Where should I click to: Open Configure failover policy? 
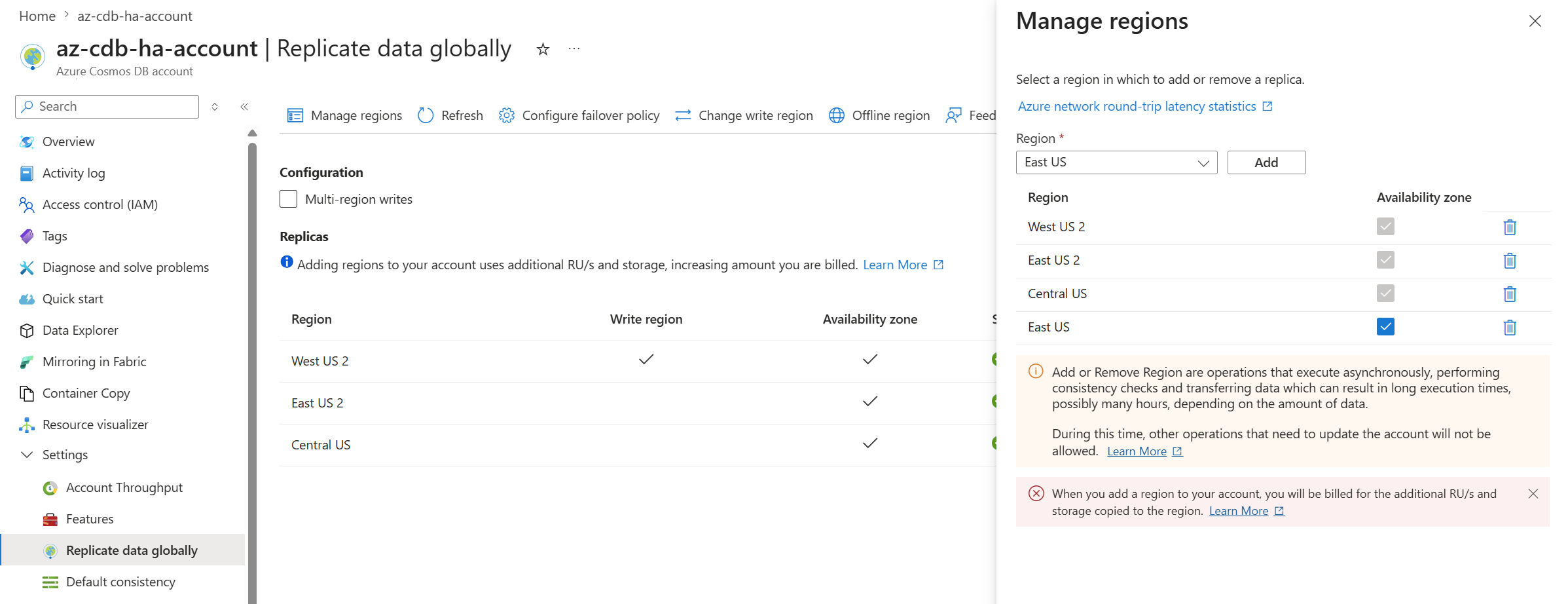pyautogui.click(x=579, y=115)
